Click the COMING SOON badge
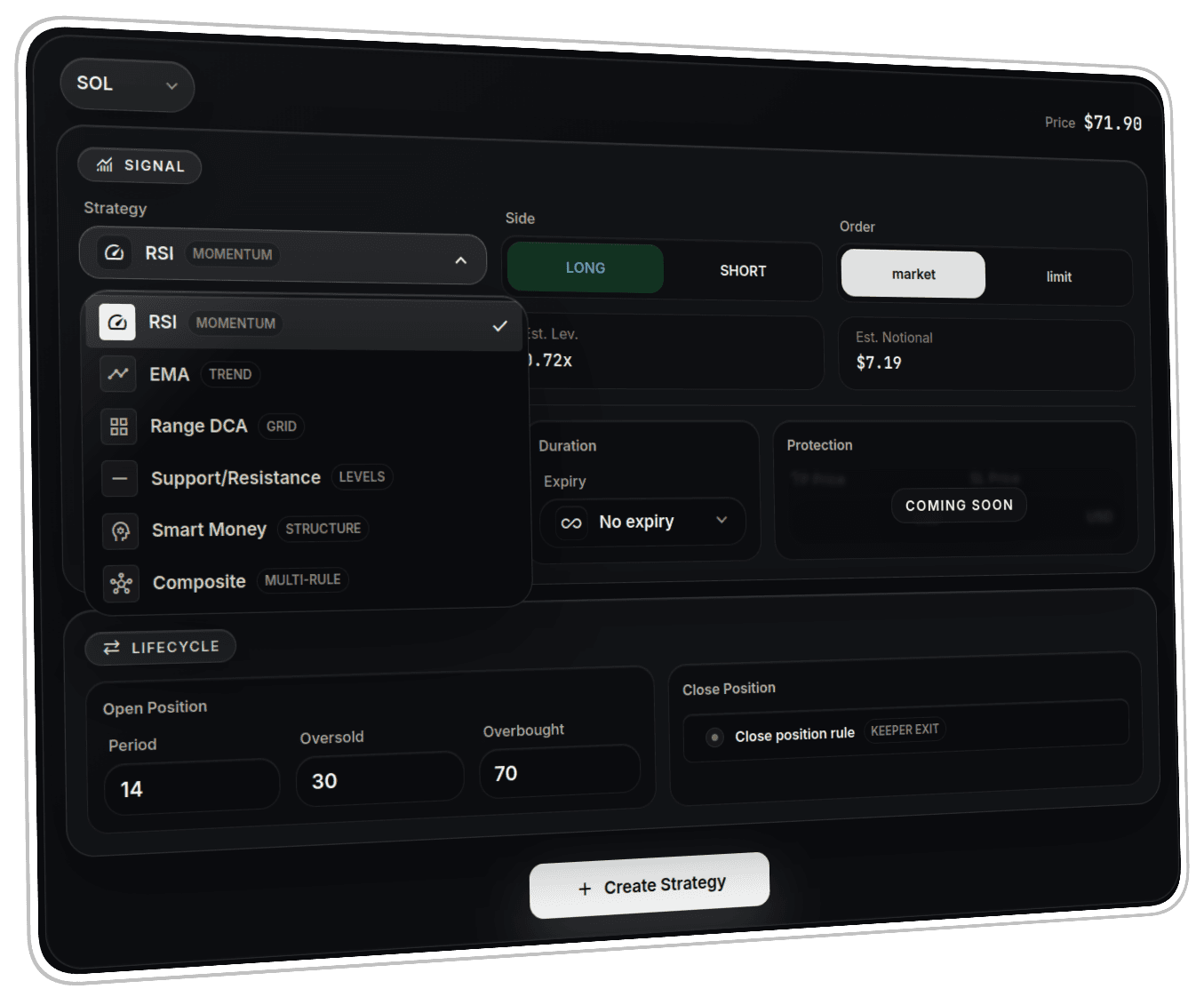Screen dimensions: 1204x997 [x=959, y=505]
